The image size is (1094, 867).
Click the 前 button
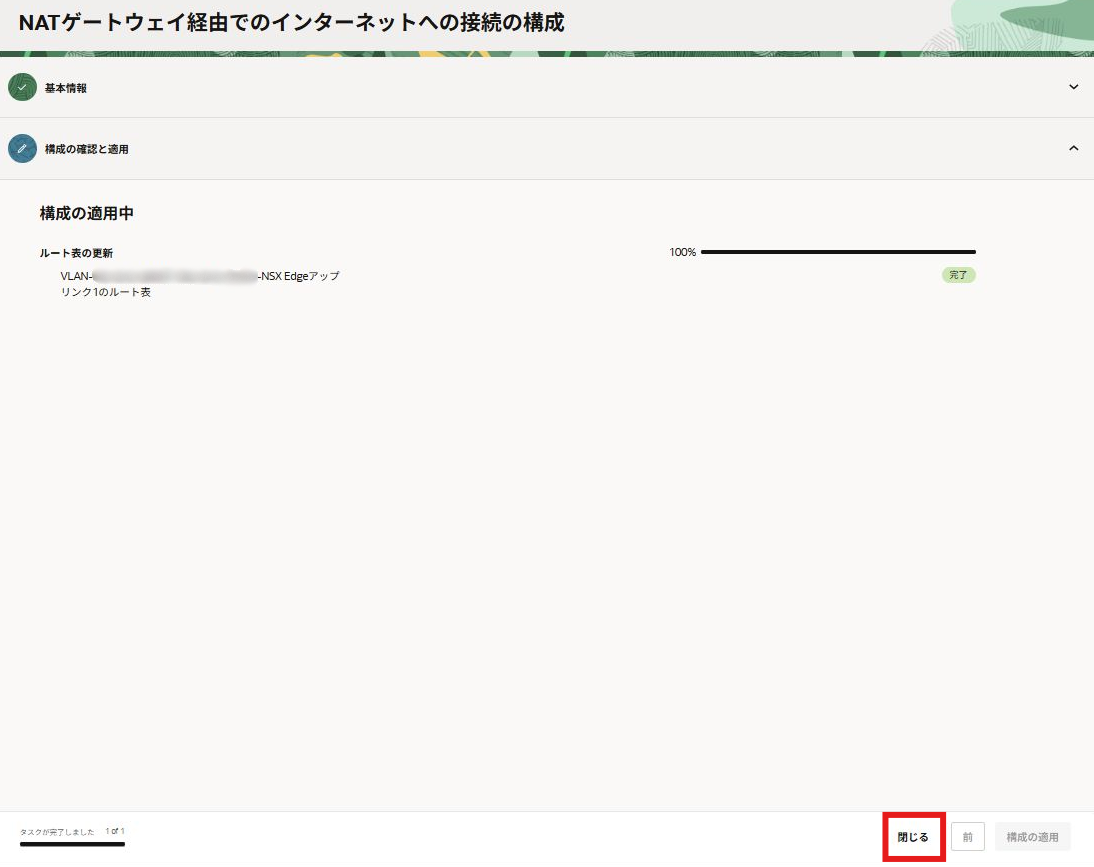coord(967,837)
